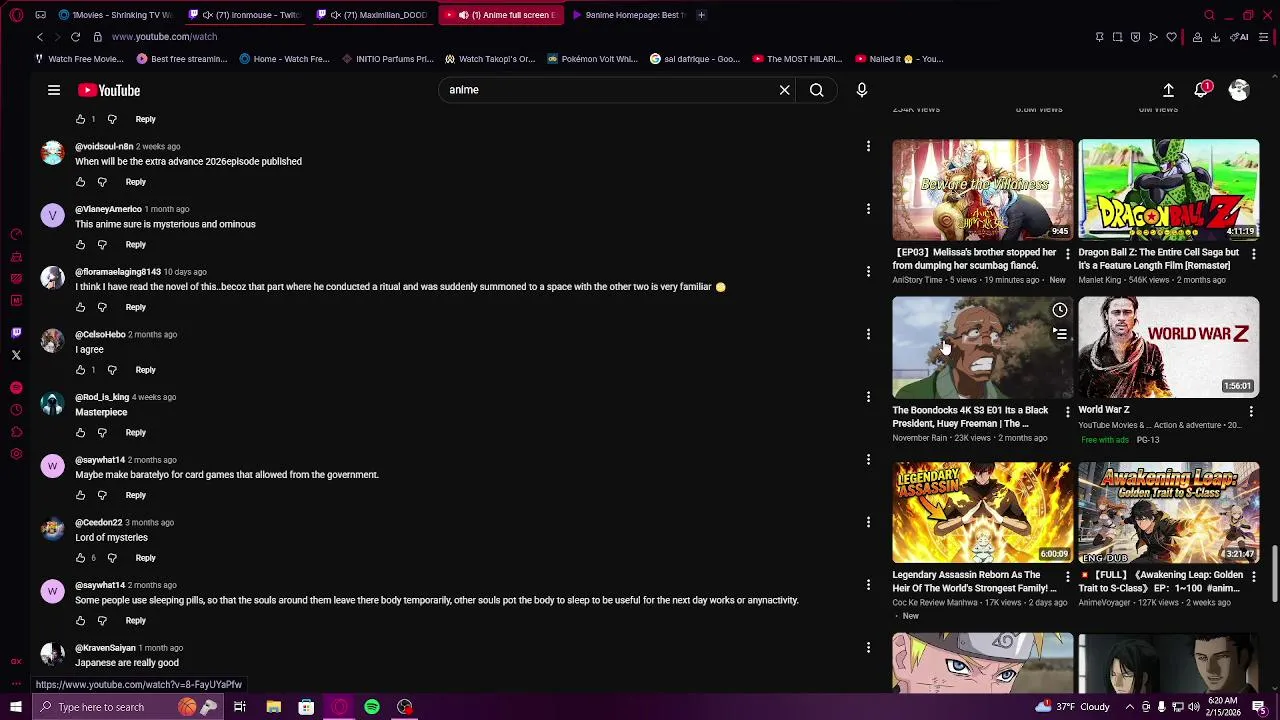1280x720 pixels.
Task: Open Settings gear in the Opera sidebar
Action: pos(16,454)
